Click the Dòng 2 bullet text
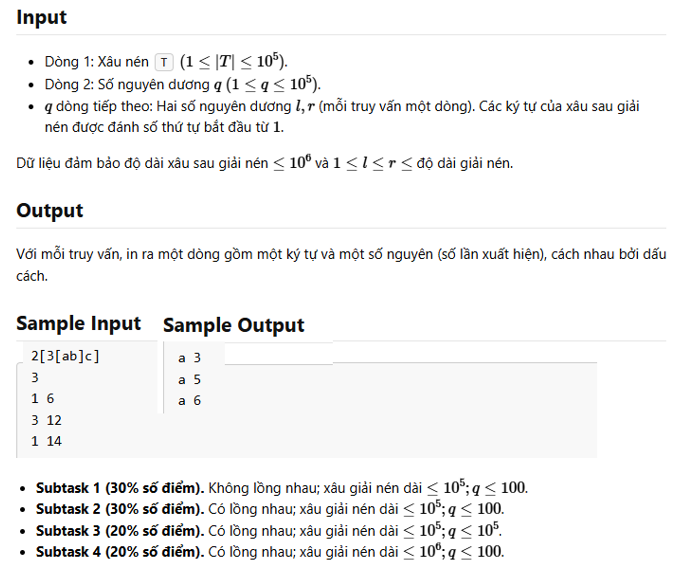This screenshot has width=675, height=574. click(183, 84)
